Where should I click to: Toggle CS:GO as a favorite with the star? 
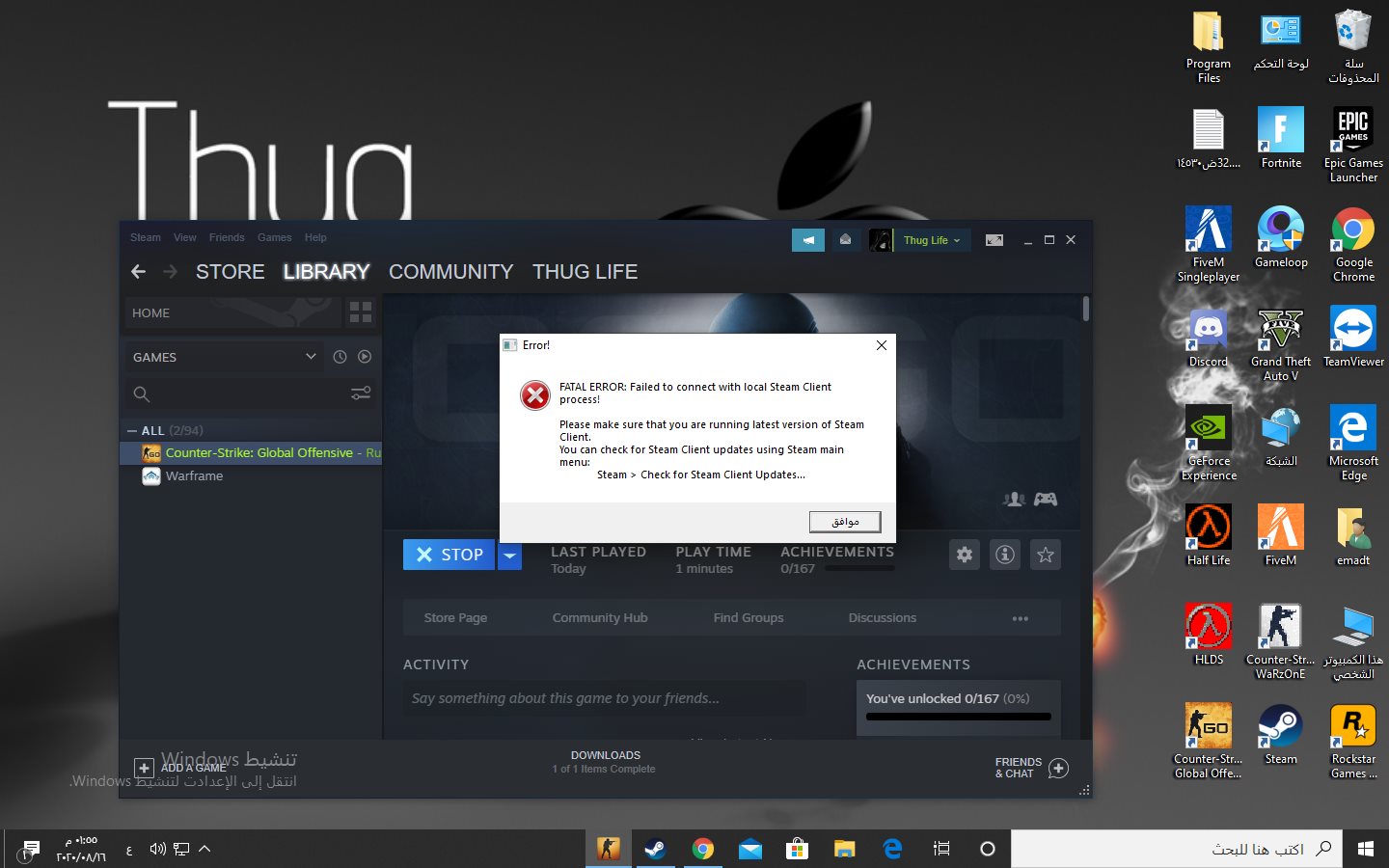point(1045,555)
